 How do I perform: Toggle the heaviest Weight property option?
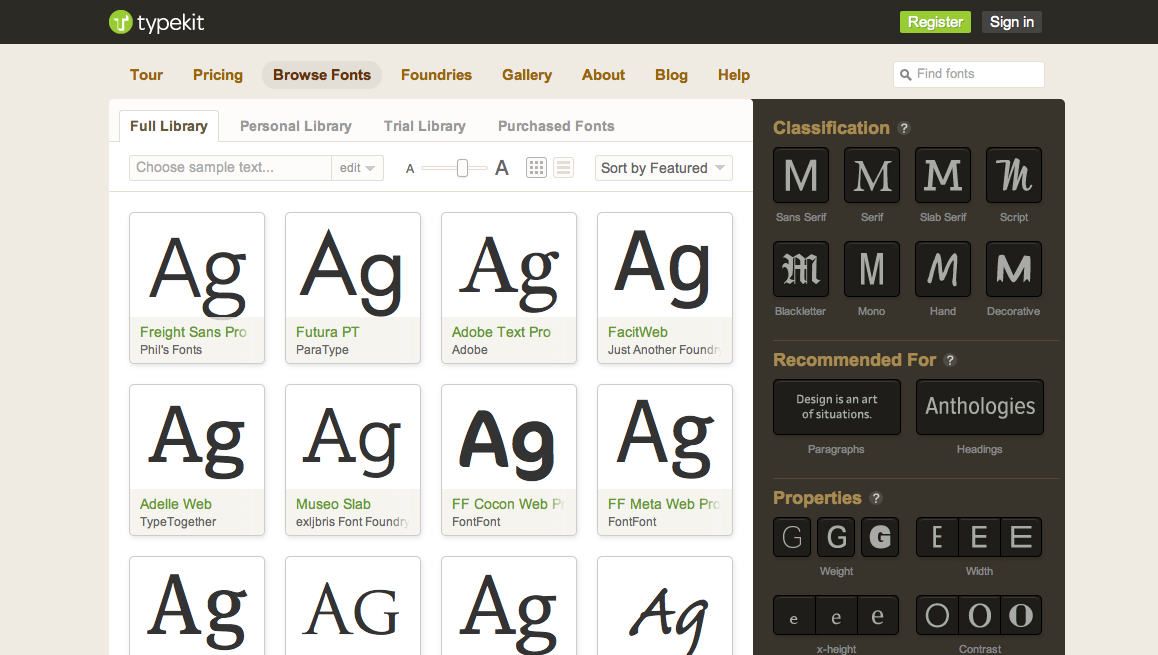(x=879, y=537)
